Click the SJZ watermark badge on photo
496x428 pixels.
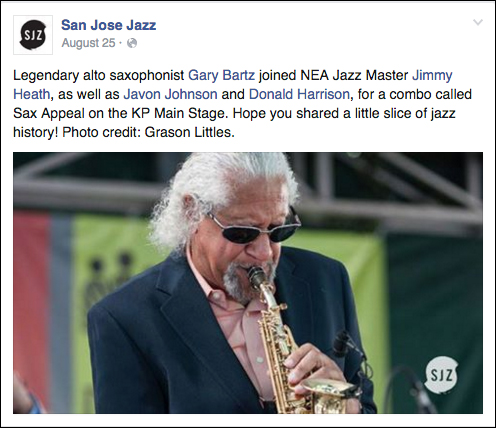(x=442, y=375)
